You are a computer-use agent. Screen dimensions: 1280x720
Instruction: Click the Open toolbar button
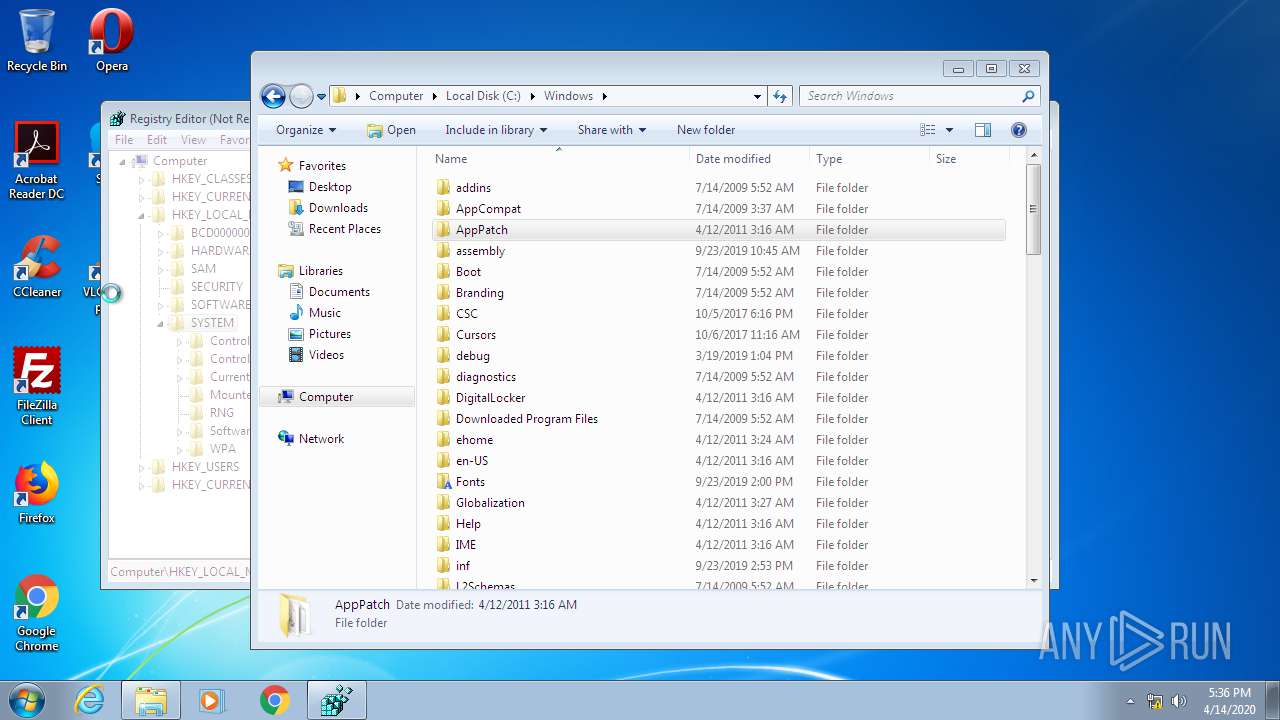(391, 130)
